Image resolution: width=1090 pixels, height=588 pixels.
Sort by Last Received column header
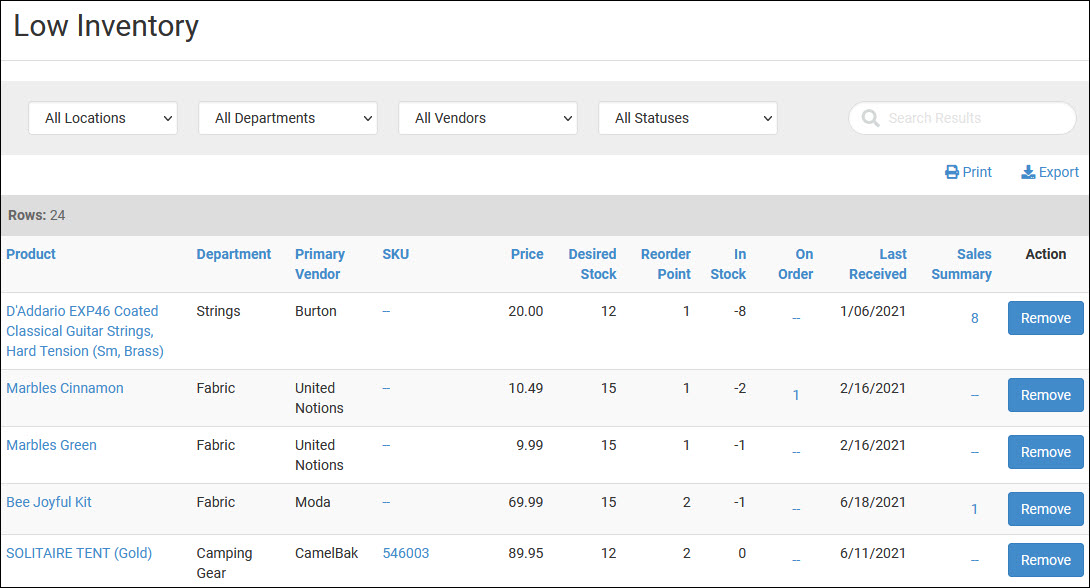(878, 264)
